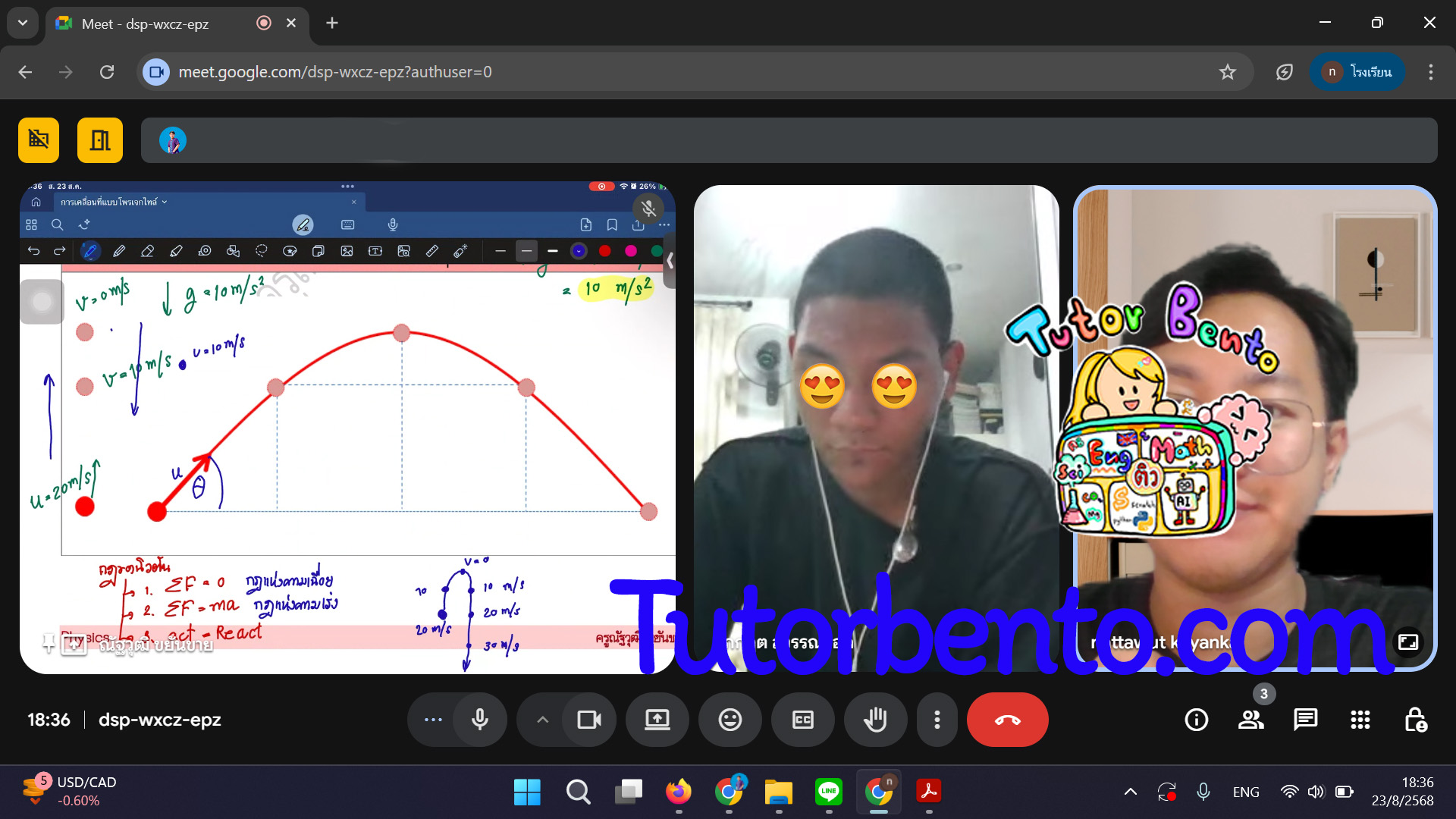This screenshot has width=1456, height=819.
Task: Click first yellow extension icon above video
Action: [x=39, y=140]
